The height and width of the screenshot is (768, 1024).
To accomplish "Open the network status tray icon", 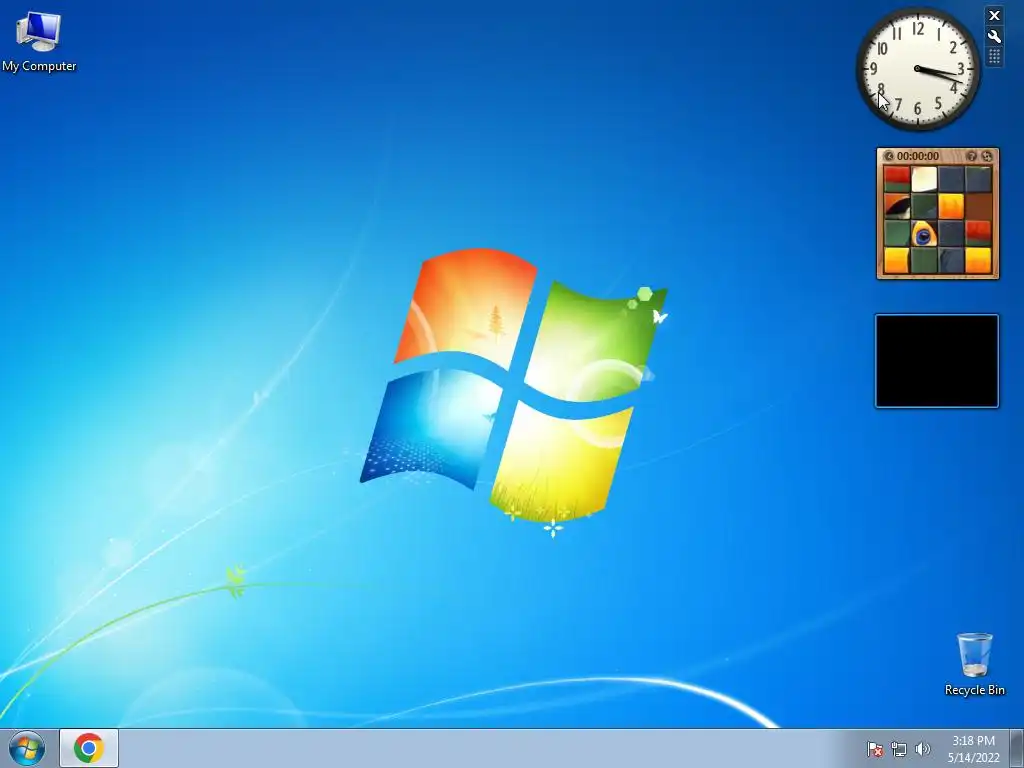I will click(899, 749).
